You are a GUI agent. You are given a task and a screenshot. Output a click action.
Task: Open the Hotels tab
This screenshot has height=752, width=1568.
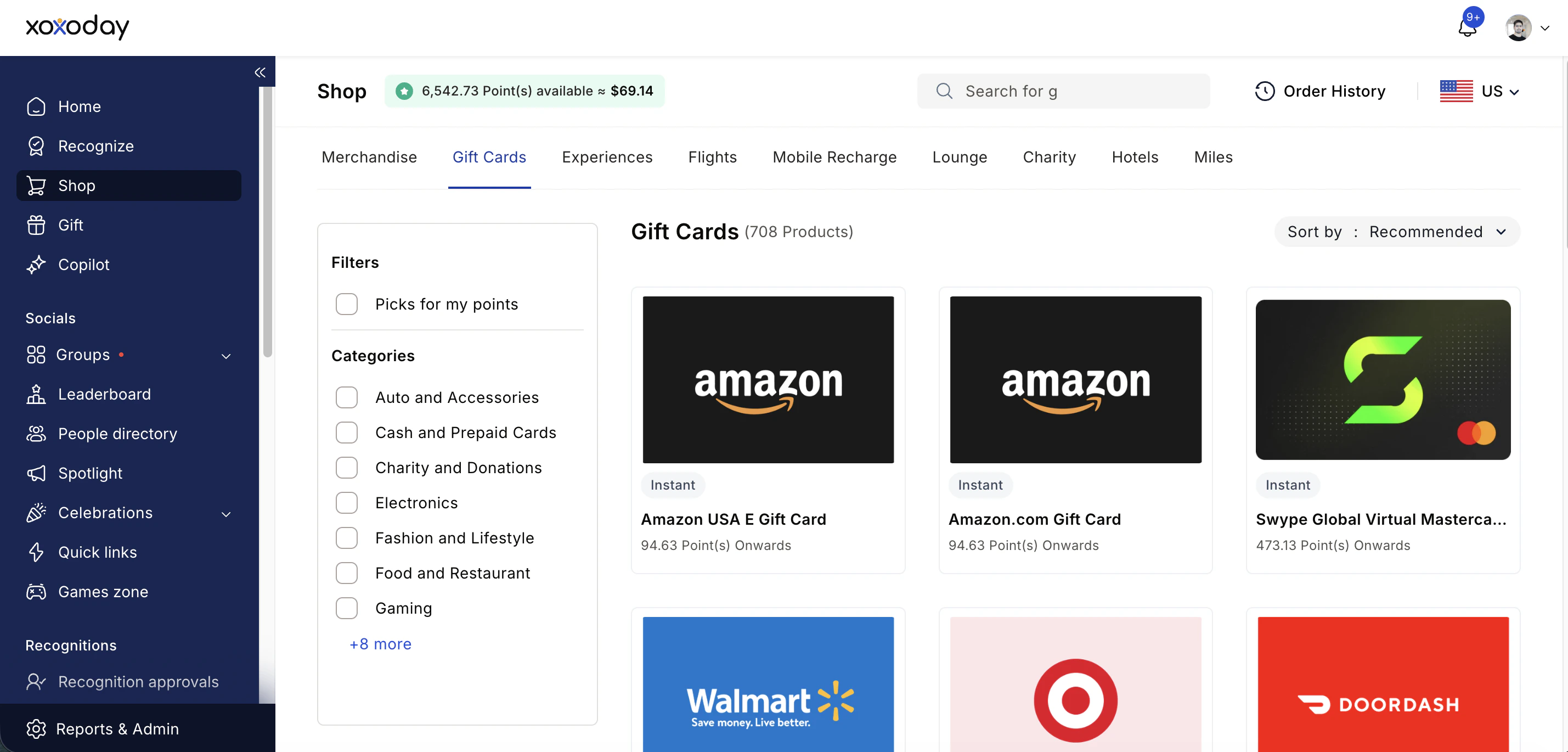[x=1135, y=157]
